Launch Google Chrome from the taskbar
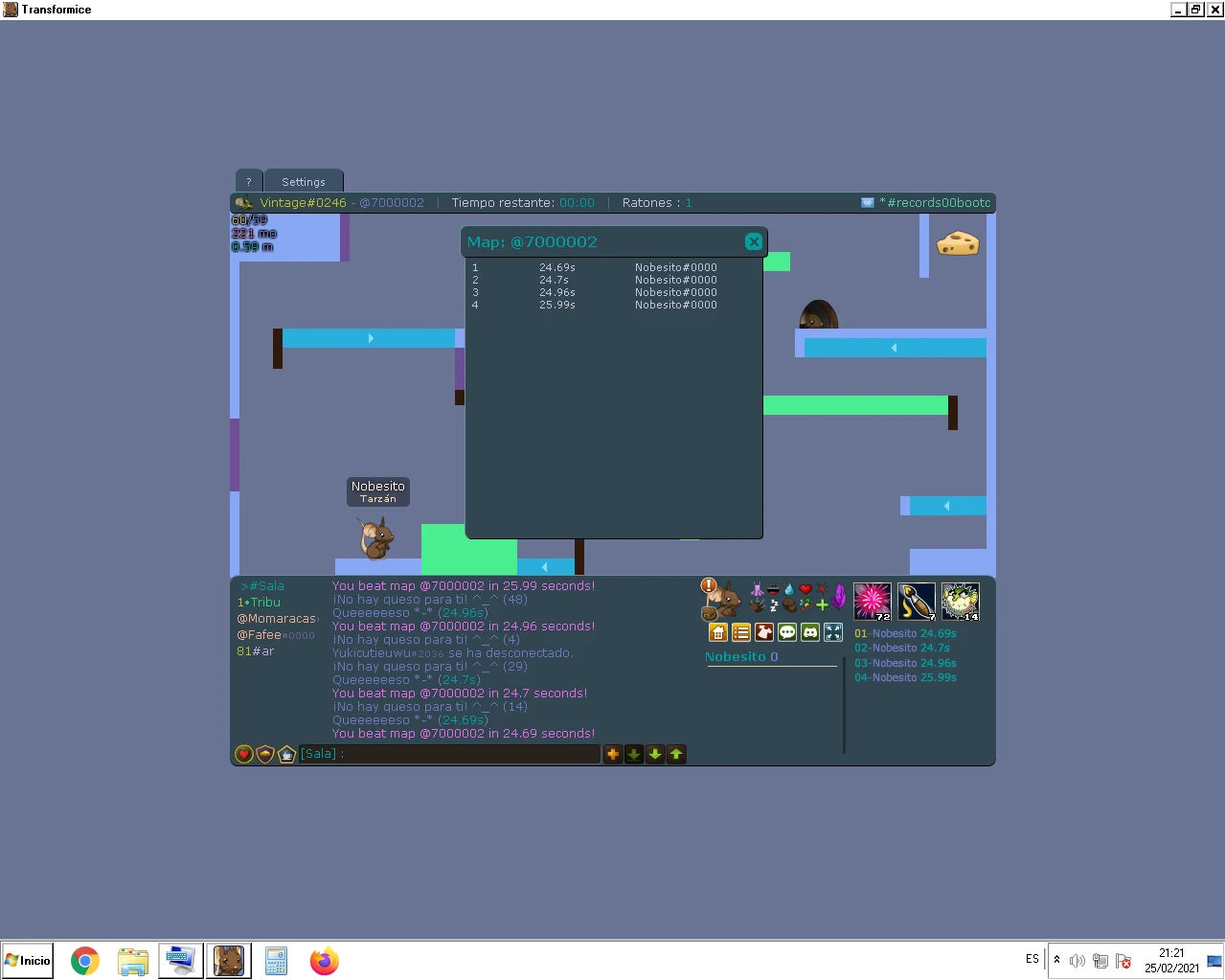 click(x=85, y=961)
